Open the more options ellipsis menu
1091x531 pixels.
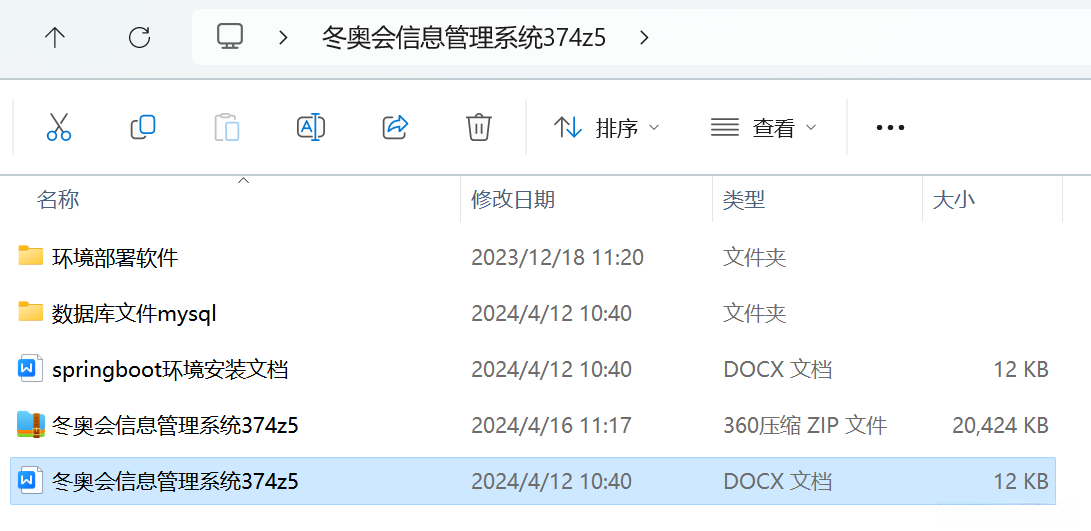pyautogui.click(x=890, y=128)
